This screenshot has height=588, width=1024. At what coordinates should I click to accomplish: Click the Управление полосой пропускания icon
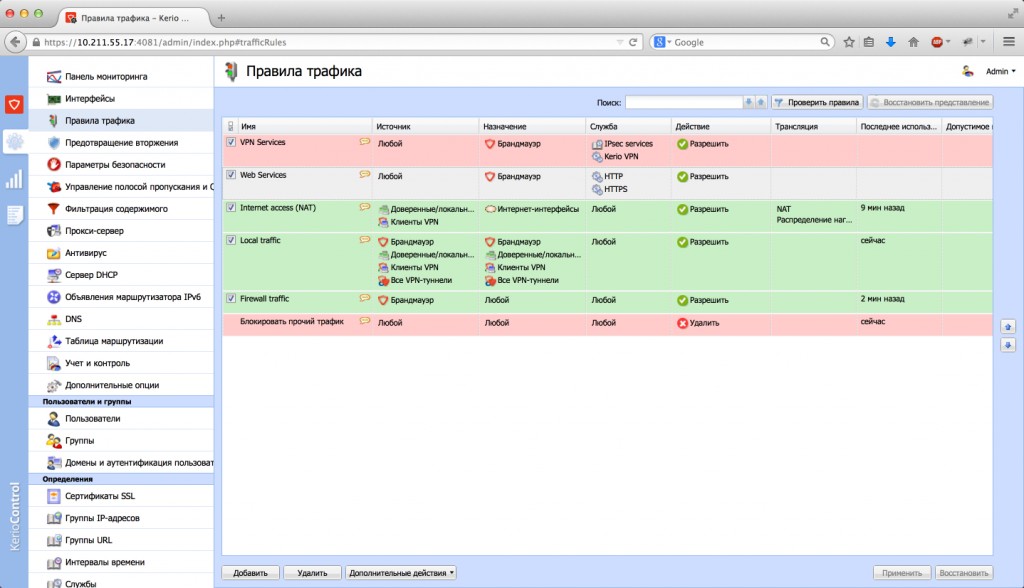[x=54, y=187]
